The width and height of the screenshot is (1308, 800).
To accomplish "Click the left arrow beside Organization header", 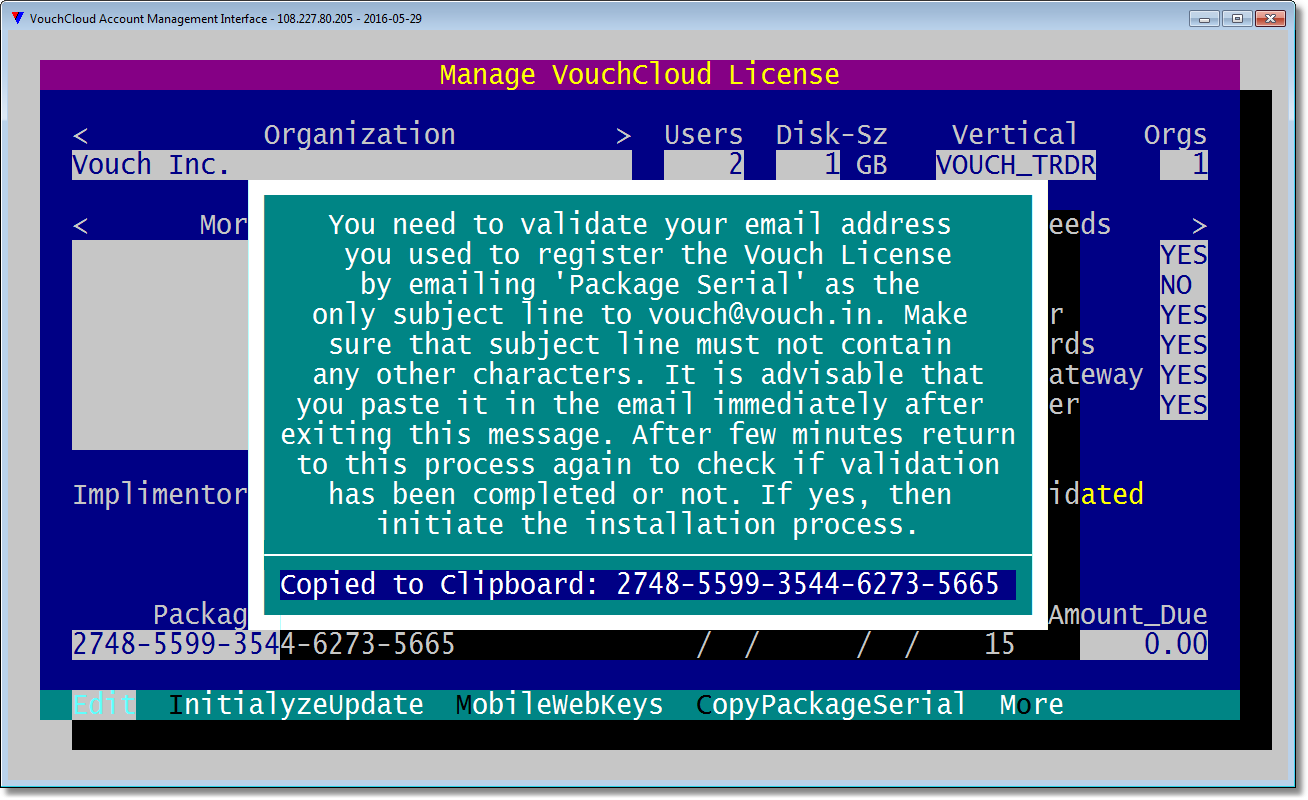I will 80,135.
